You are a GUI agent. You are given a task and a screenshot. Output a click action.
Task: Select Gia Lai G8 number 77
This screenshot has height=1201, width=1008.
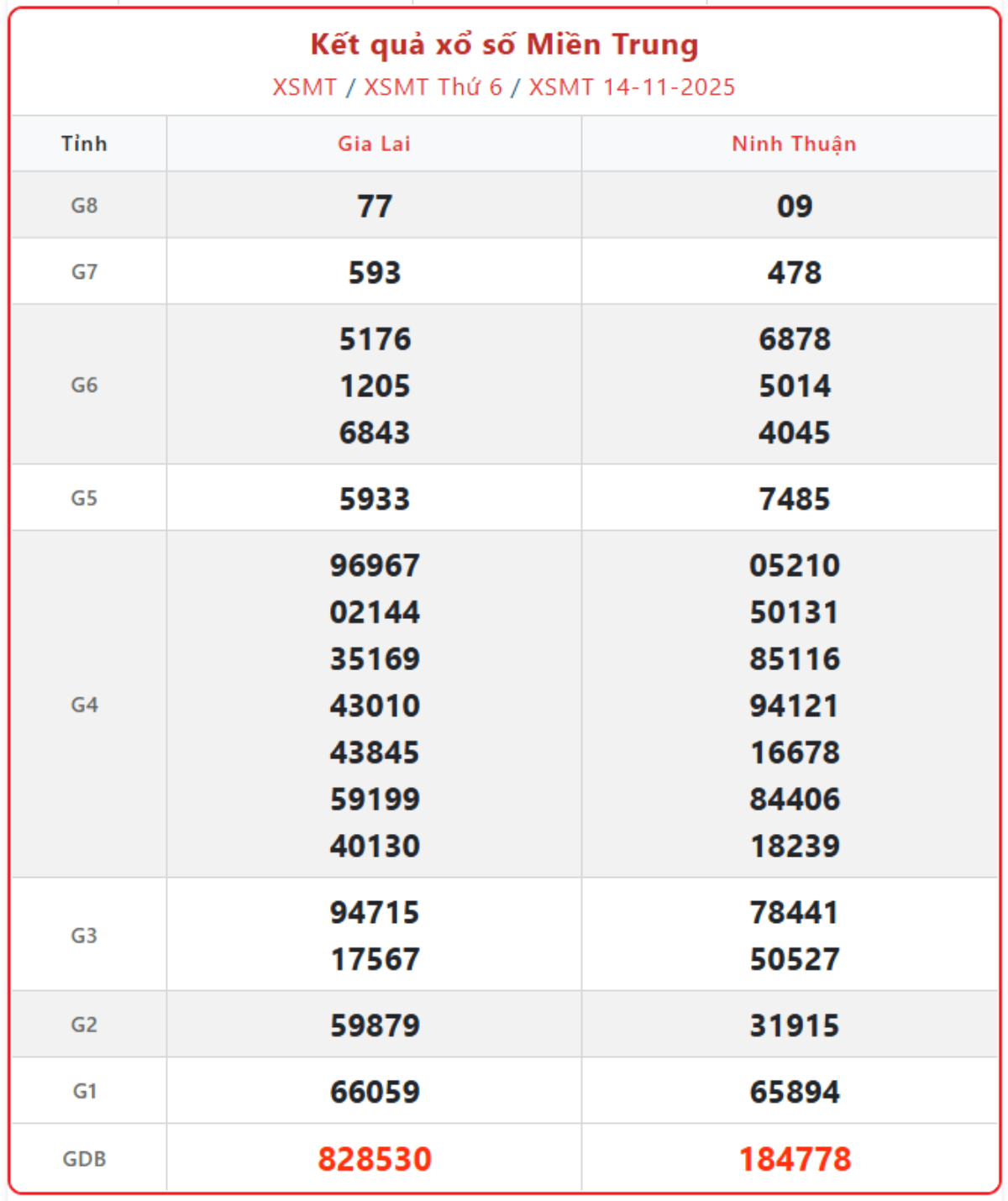375,207
